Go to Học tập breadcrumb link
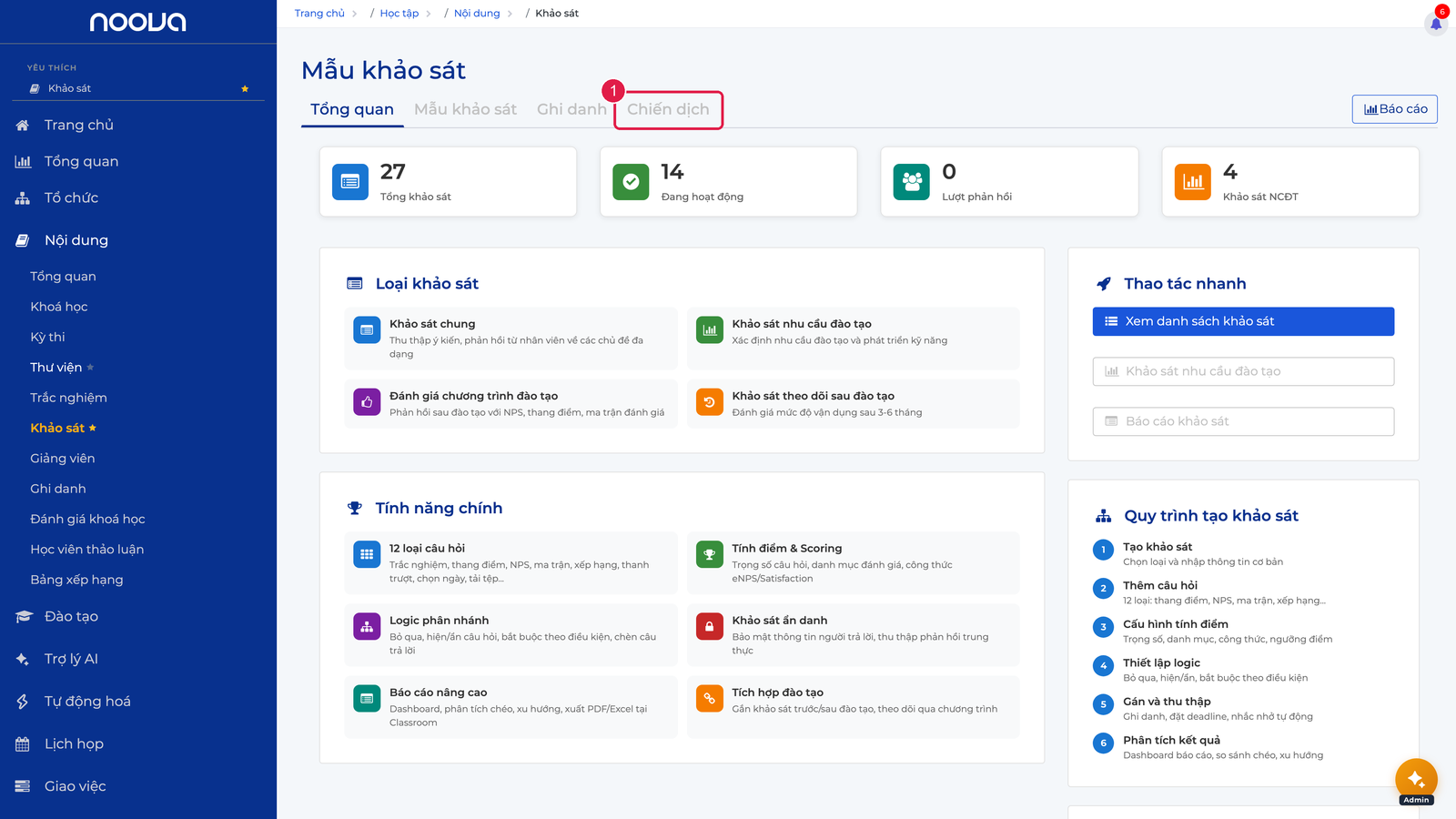This screenshot has height=819, width=1456. pyautogui.click(x=399, y=14)
